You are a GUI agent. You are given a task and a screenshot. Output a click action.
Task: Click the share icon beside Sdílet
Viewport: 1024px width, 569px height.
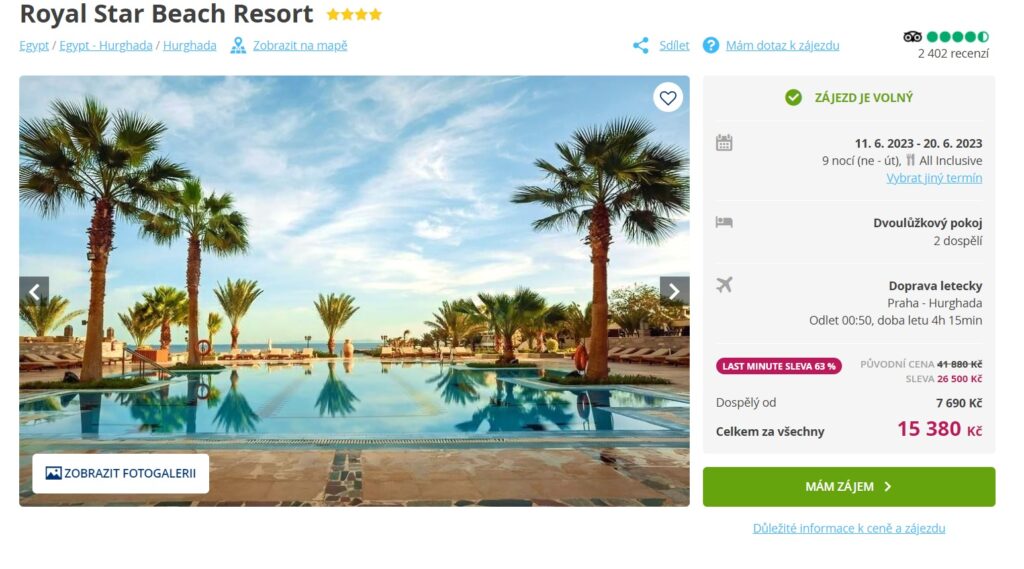tap(641, 45)
